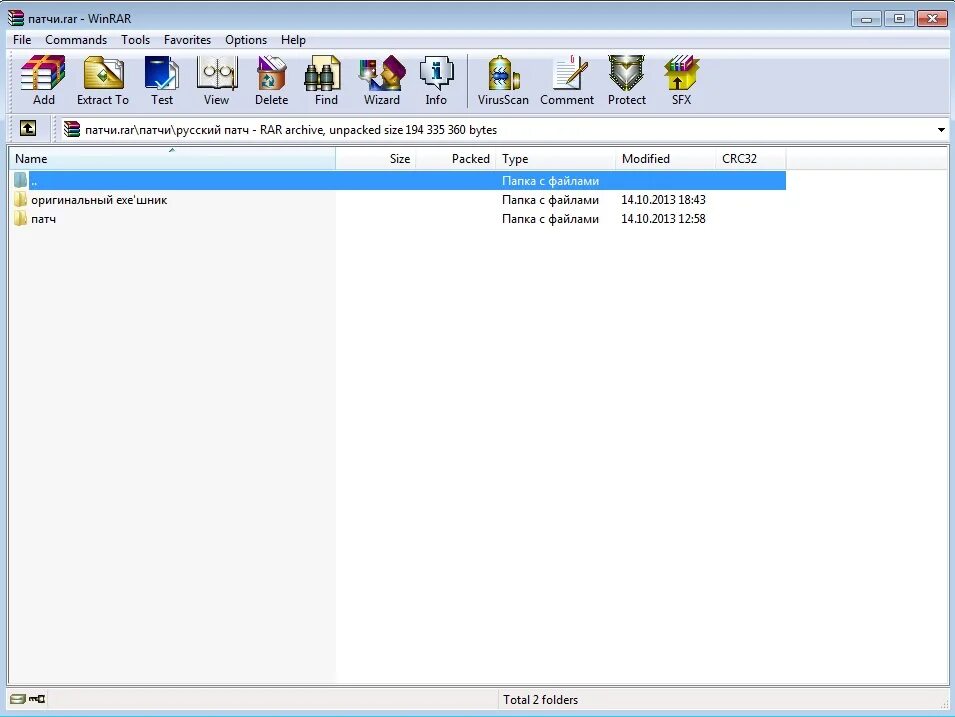Image resolution: width=955 pixels, height=717 pixels.
Task: Click the parent ".." folder icon
Action: click(x=20, y=180)
